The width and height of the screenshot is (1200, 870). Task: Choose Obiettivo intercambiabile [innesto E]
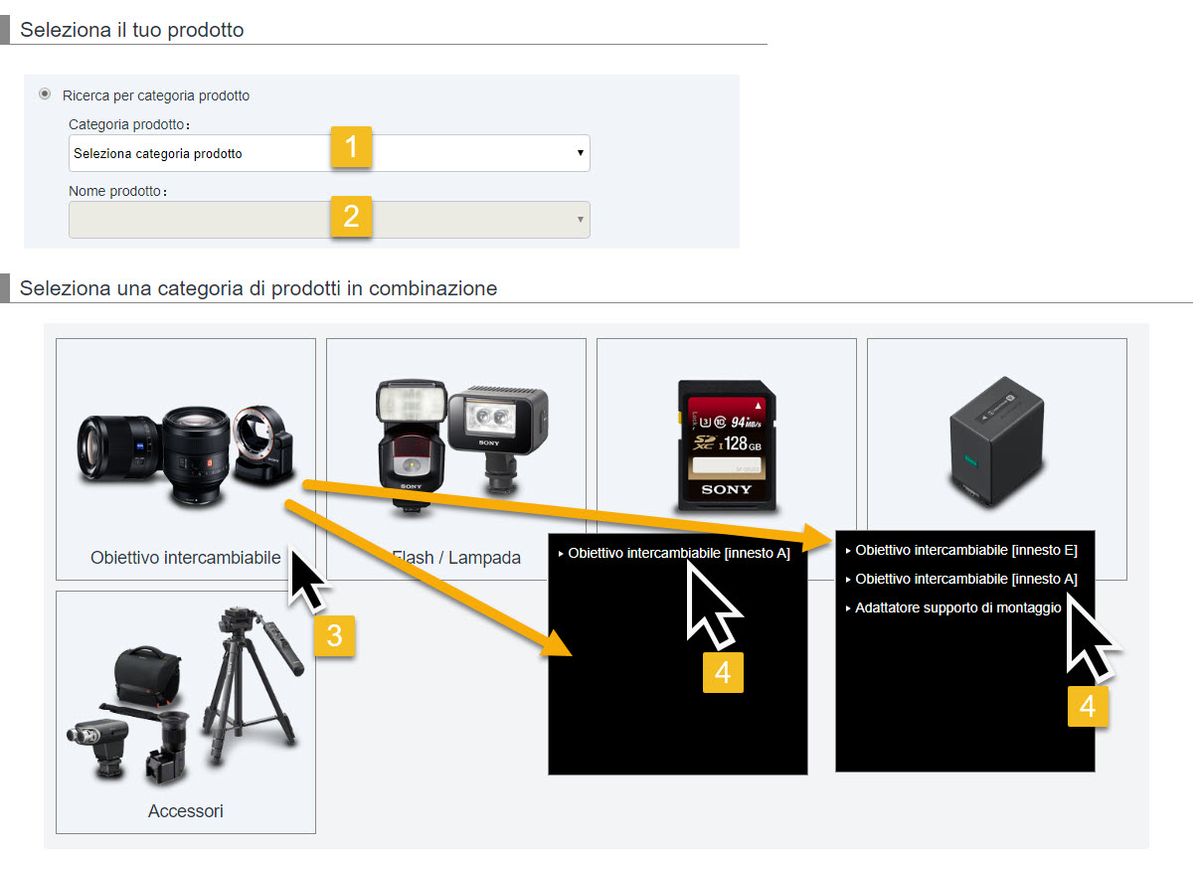point(966,550)
